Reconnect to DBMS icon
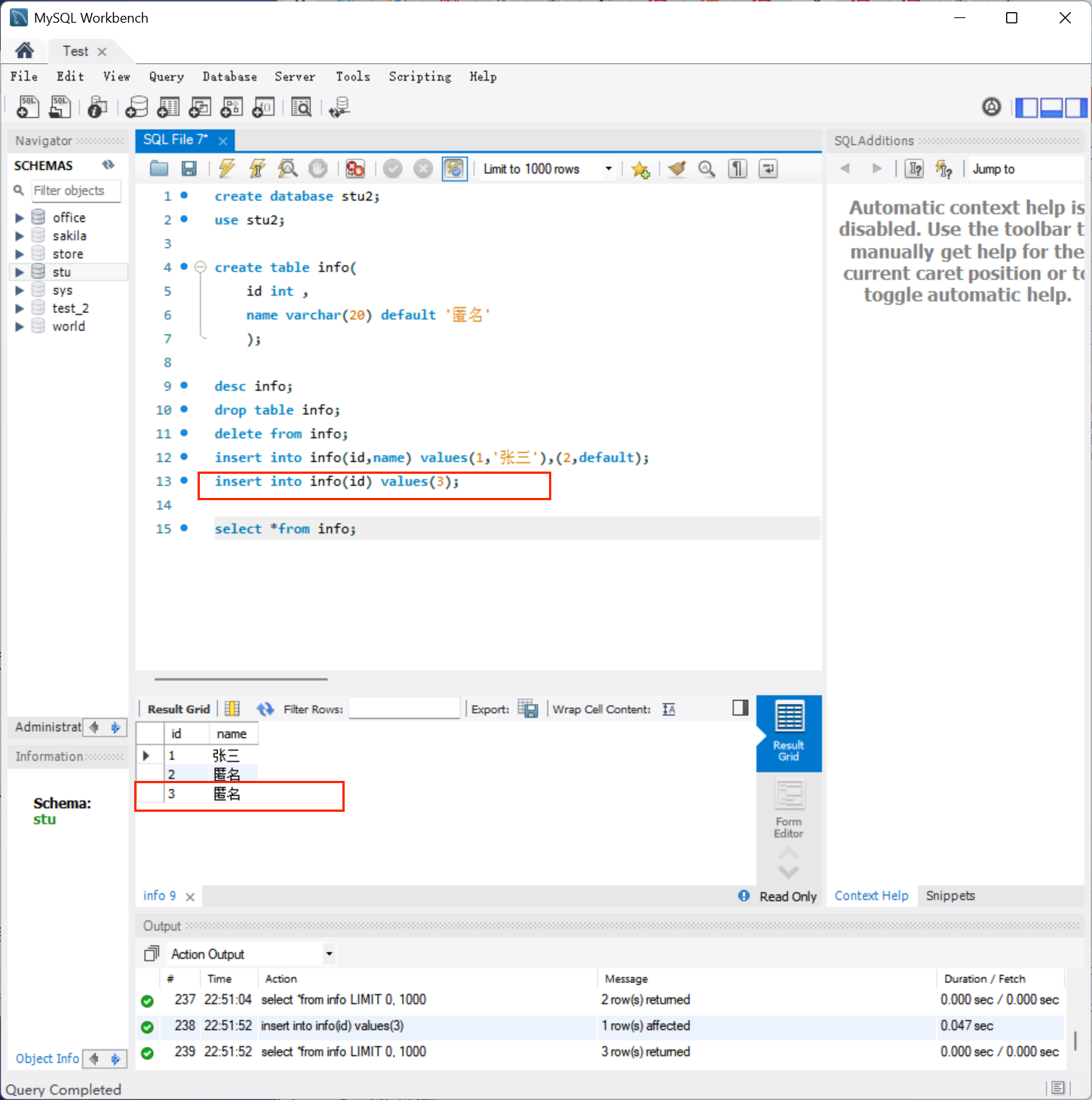The width and height of the screenshot is (1092, 1100). 339,107
